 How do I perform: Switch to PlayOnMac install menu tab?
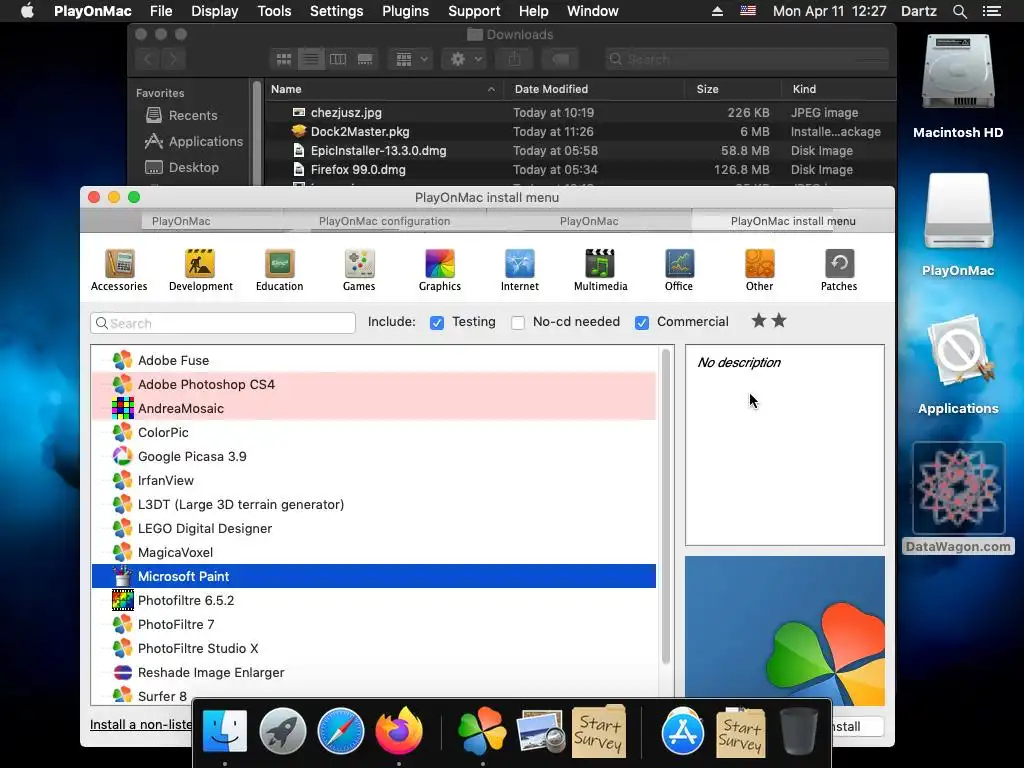(793, 221)
